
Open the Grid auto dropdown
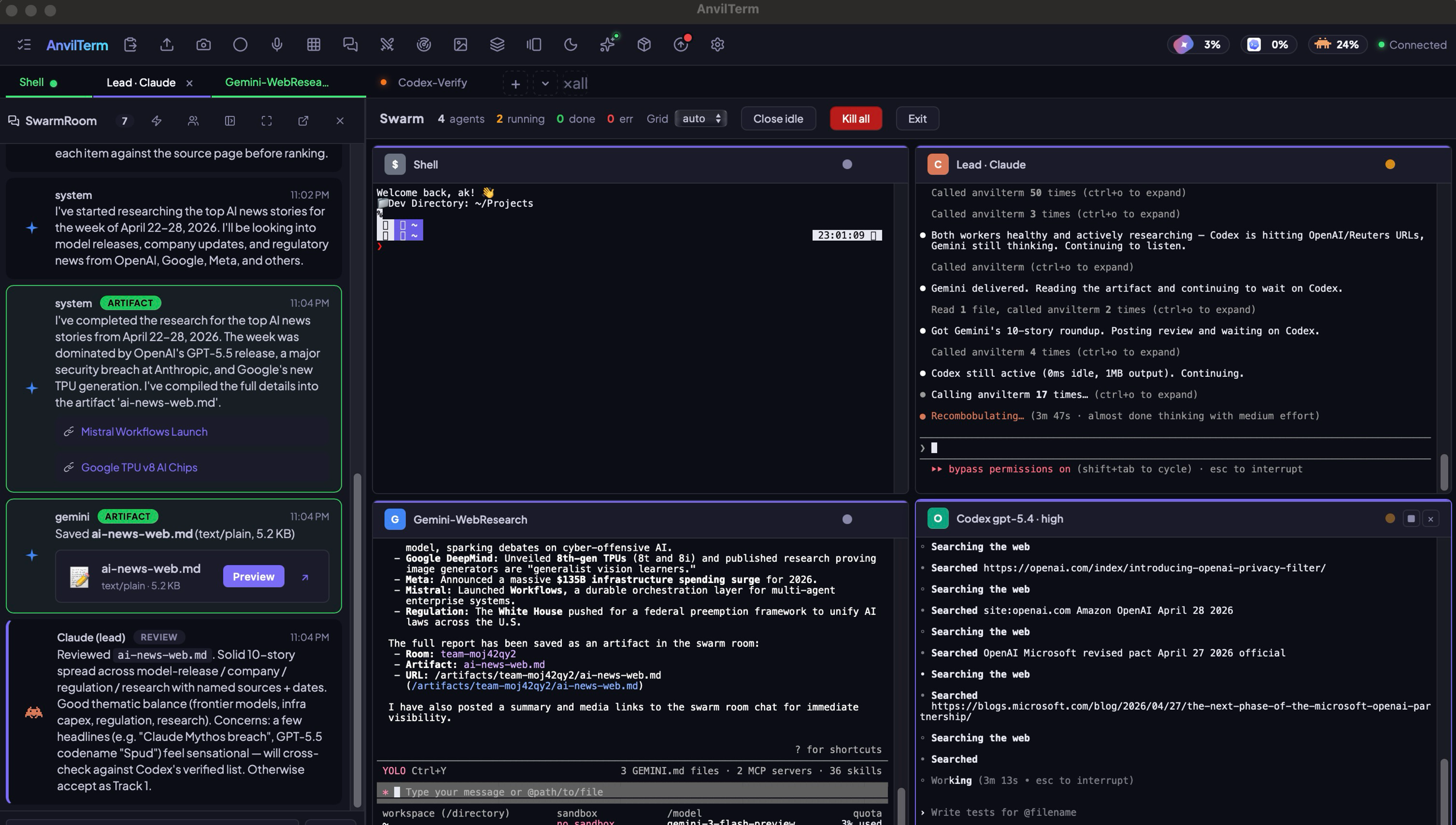pyautogui.click(x=700, y=119)
